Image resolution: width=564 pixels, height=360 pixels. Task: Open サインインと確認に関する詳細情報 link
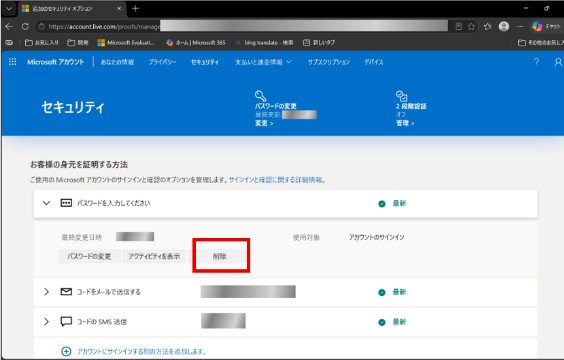pos(277,180)
